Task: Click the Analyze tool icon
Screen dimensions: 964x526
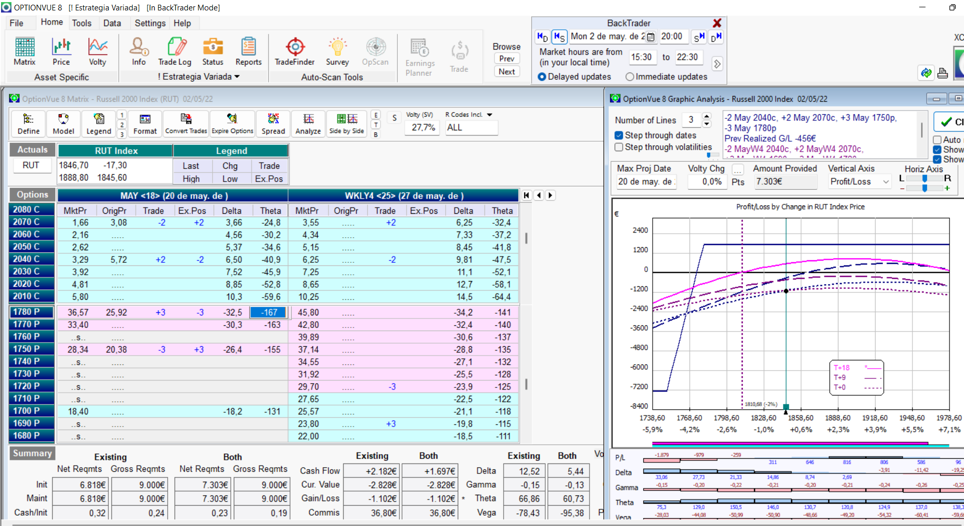Action: coord(308,124)
